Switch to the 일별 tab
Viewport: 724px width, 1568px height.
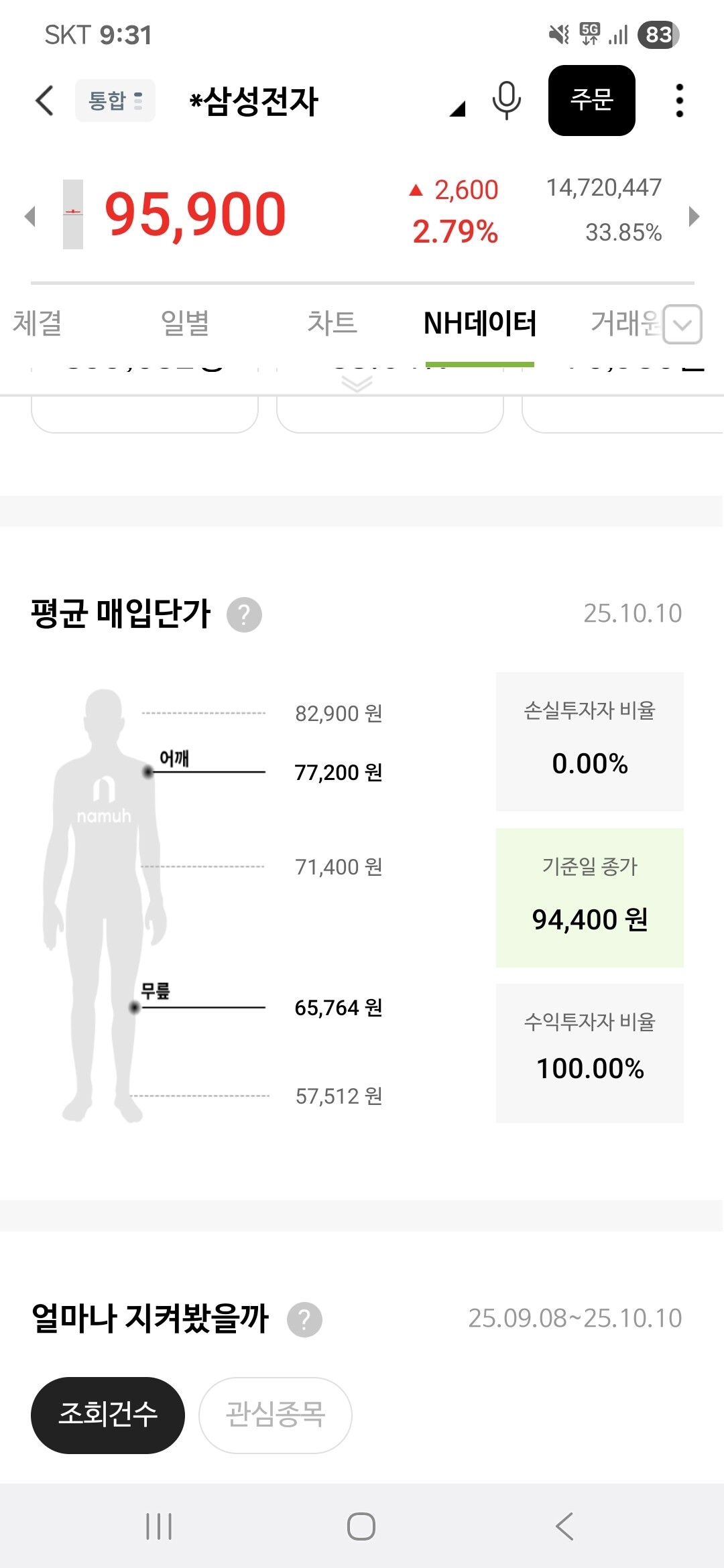[185, 323]
